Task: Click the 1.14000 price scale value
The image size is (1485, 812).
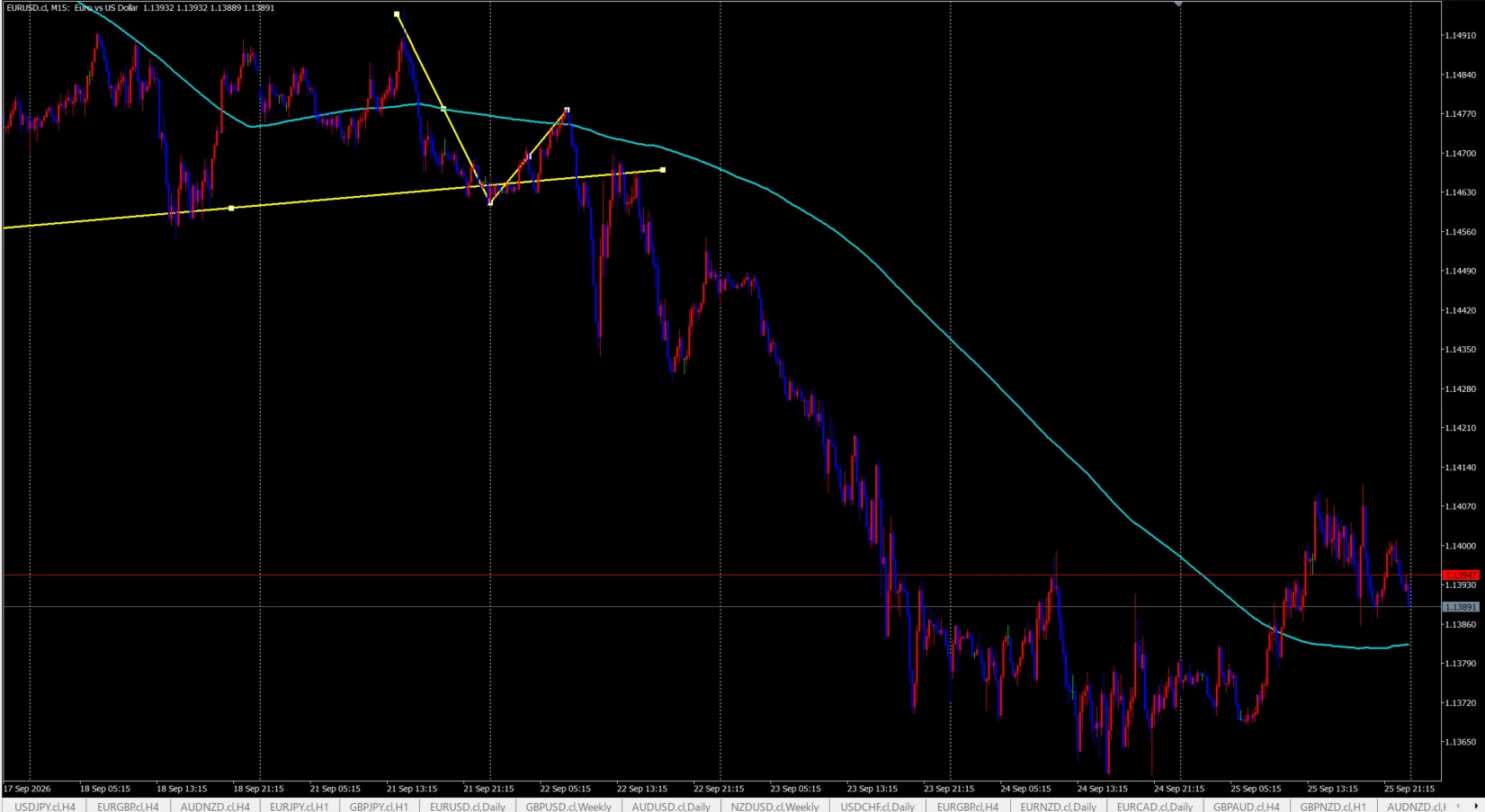Action: point(1460,546)
